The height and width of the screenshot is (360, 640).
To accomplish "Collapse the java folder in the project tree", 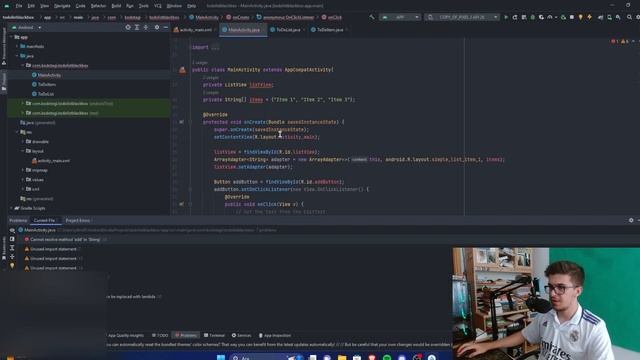I will coord(17,56).
